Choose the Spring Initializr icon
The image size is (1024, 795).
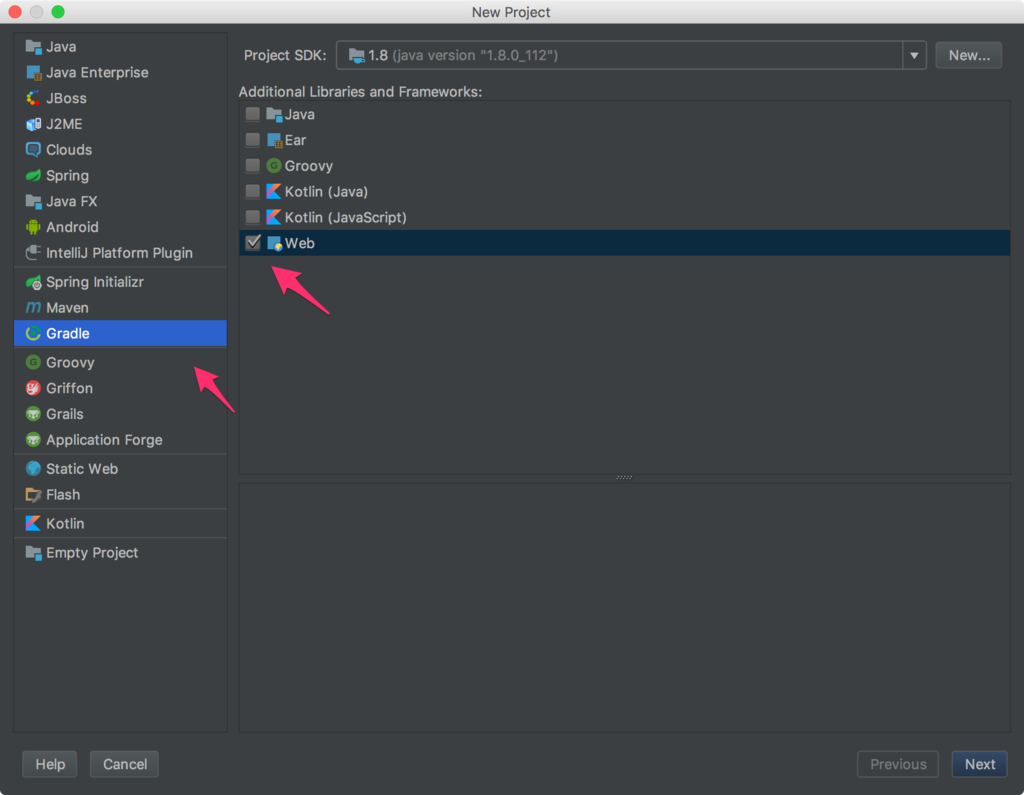click(x=33, y=282)
